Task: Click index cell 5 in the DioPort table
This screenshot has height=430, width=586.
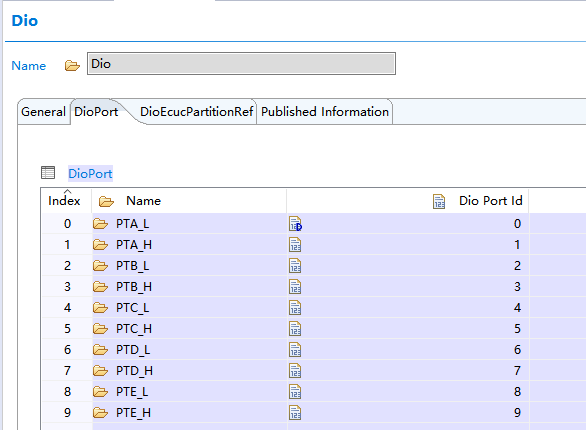Action: [x=67, y=328]
